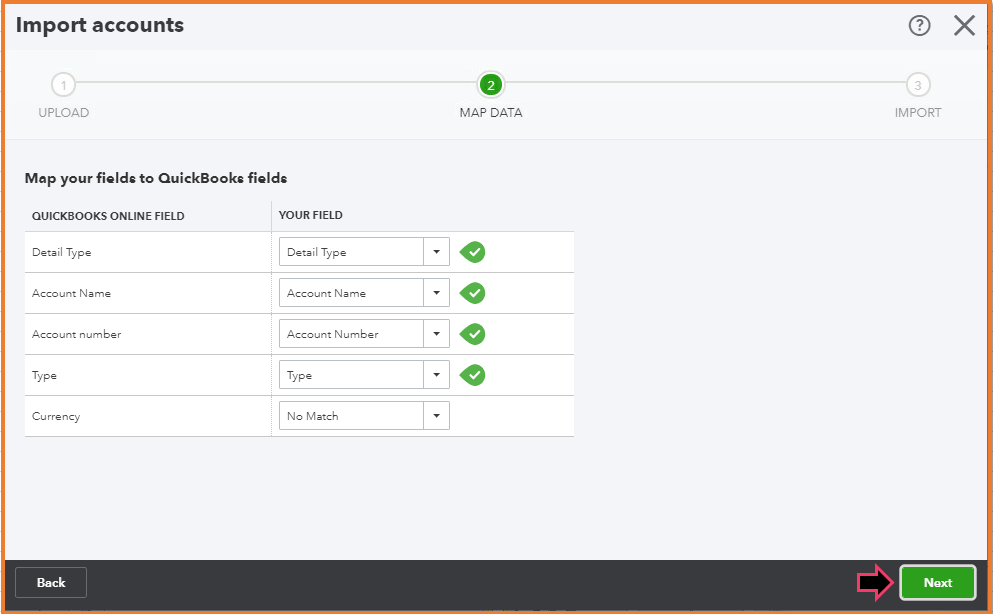Expand the Account Number mapping dropdown
The height and width of the screenshot is (614, 993).
[x=436, y=334]
